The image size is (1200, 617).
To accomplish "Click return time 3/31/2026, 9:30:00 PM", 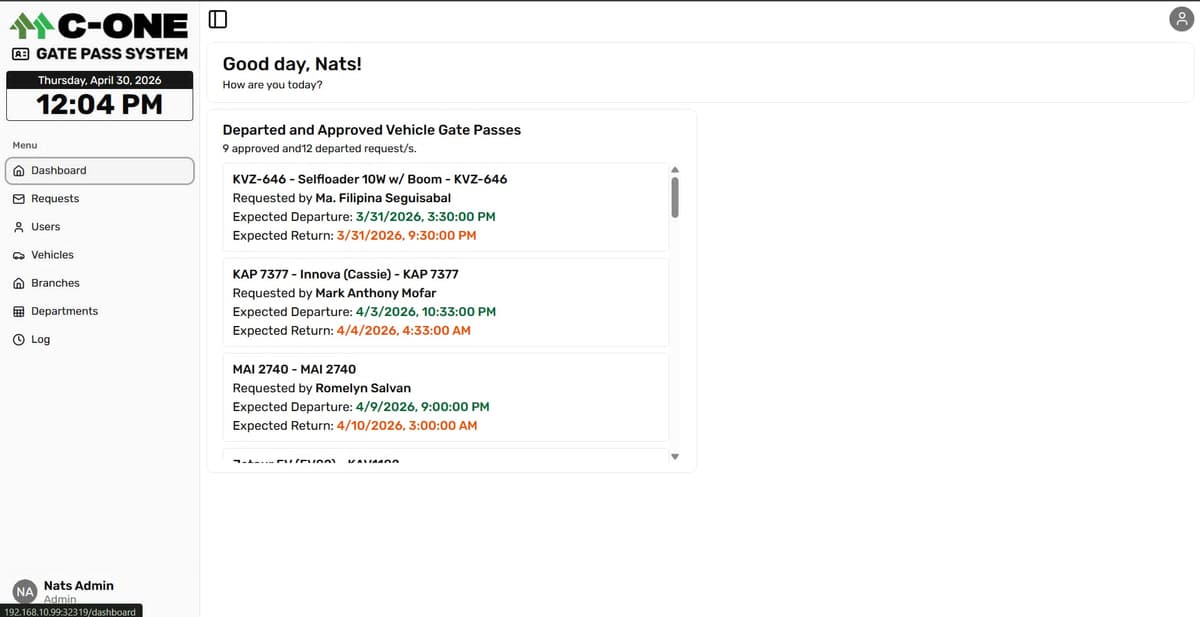I will coord(407,236).
